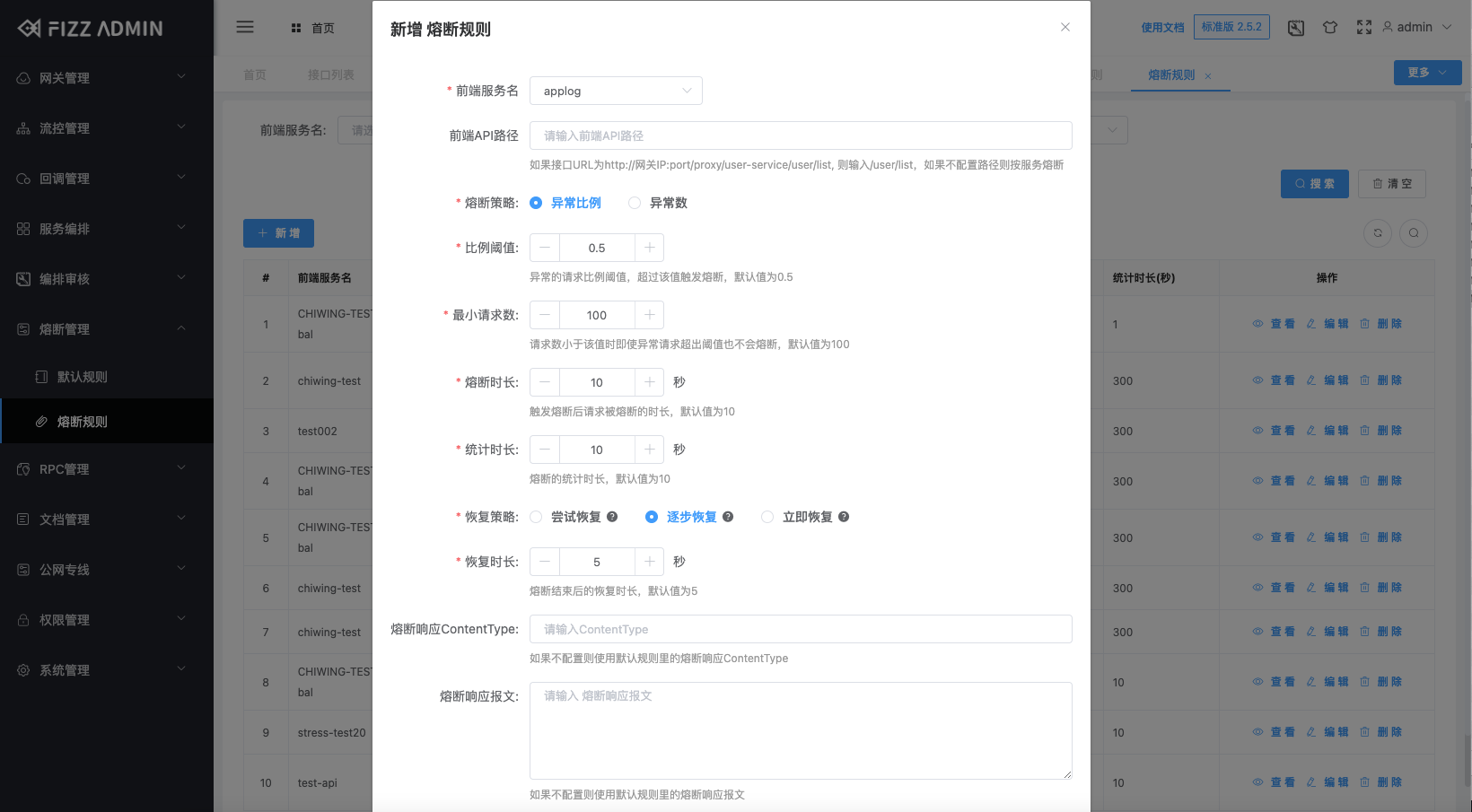Close the 熔断规则 tab
Screen dimensions: 1472x812
(x=1208, y=76)
